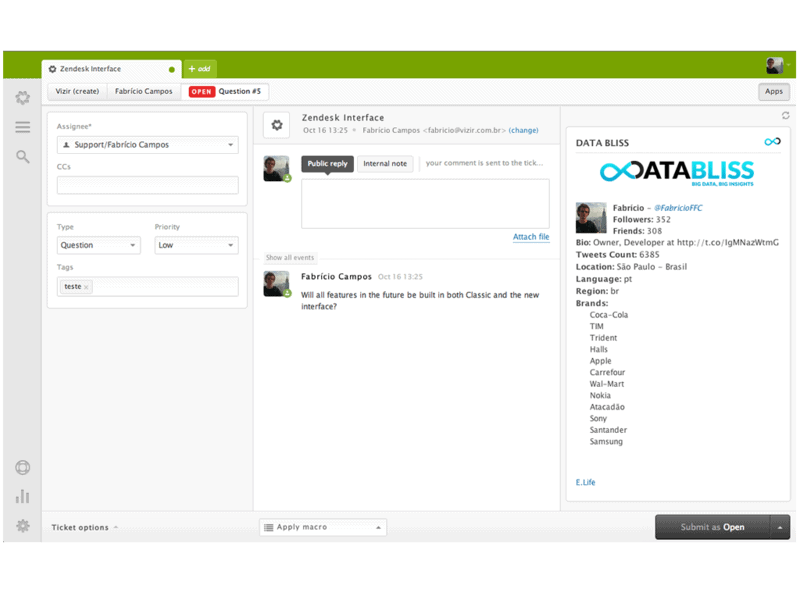The image size is (800, 600).
Task: Open the reporting bar chart icon
Action: point(22,496)
